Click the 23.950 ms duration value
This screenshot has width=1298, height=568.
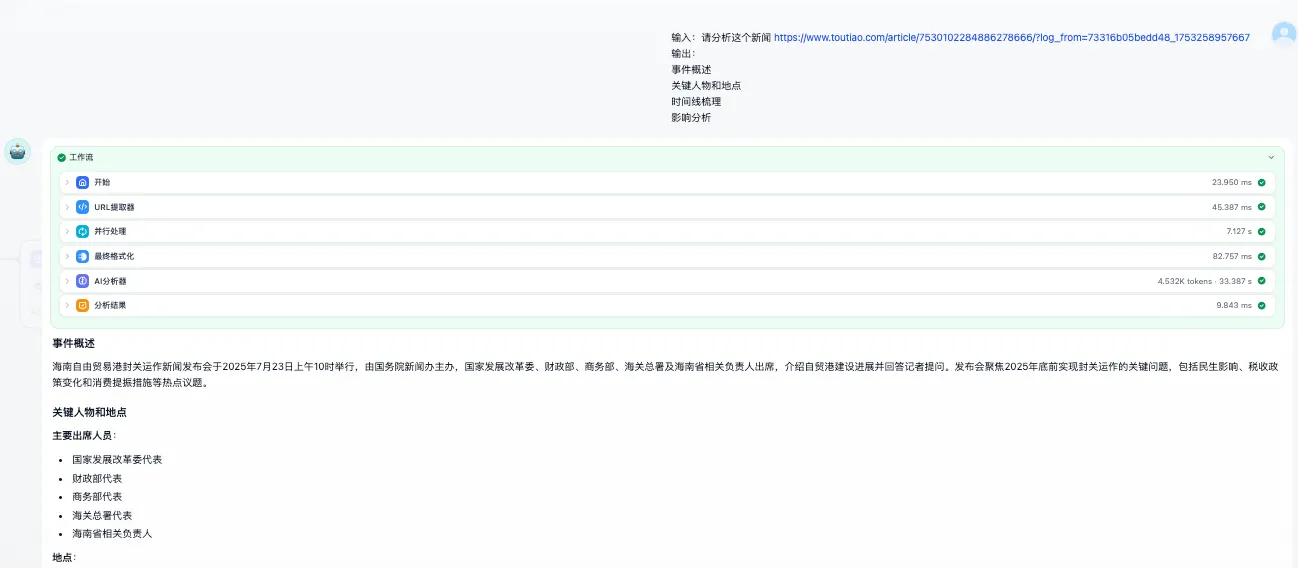pyautogui.click(x=1232, y=182)
